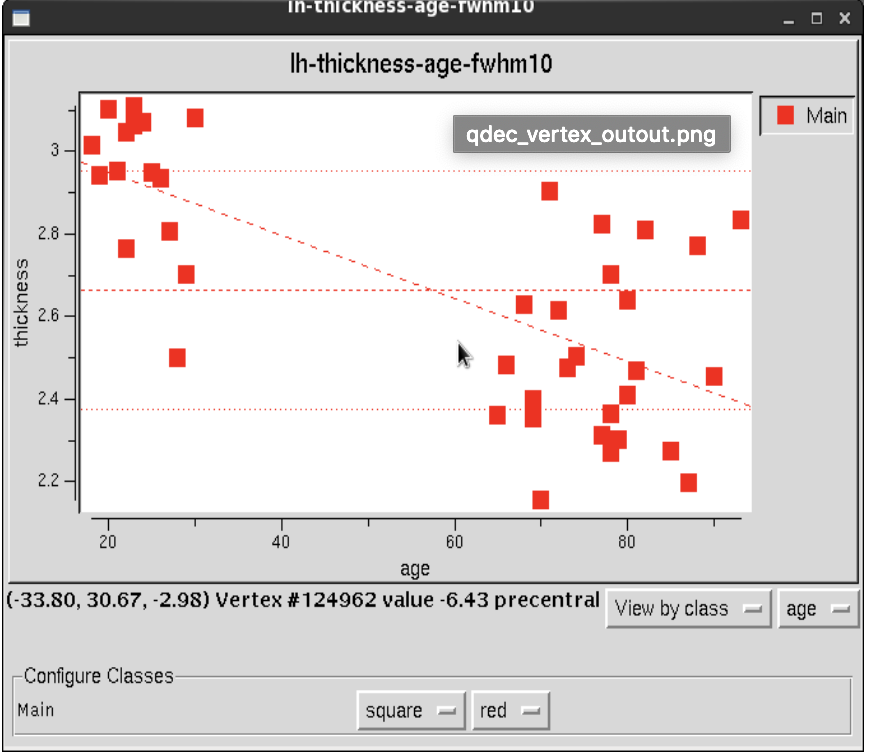Open the "red" marker color dropdown
Viewport: 870px width, 756px height.
[x=510, y=710]
